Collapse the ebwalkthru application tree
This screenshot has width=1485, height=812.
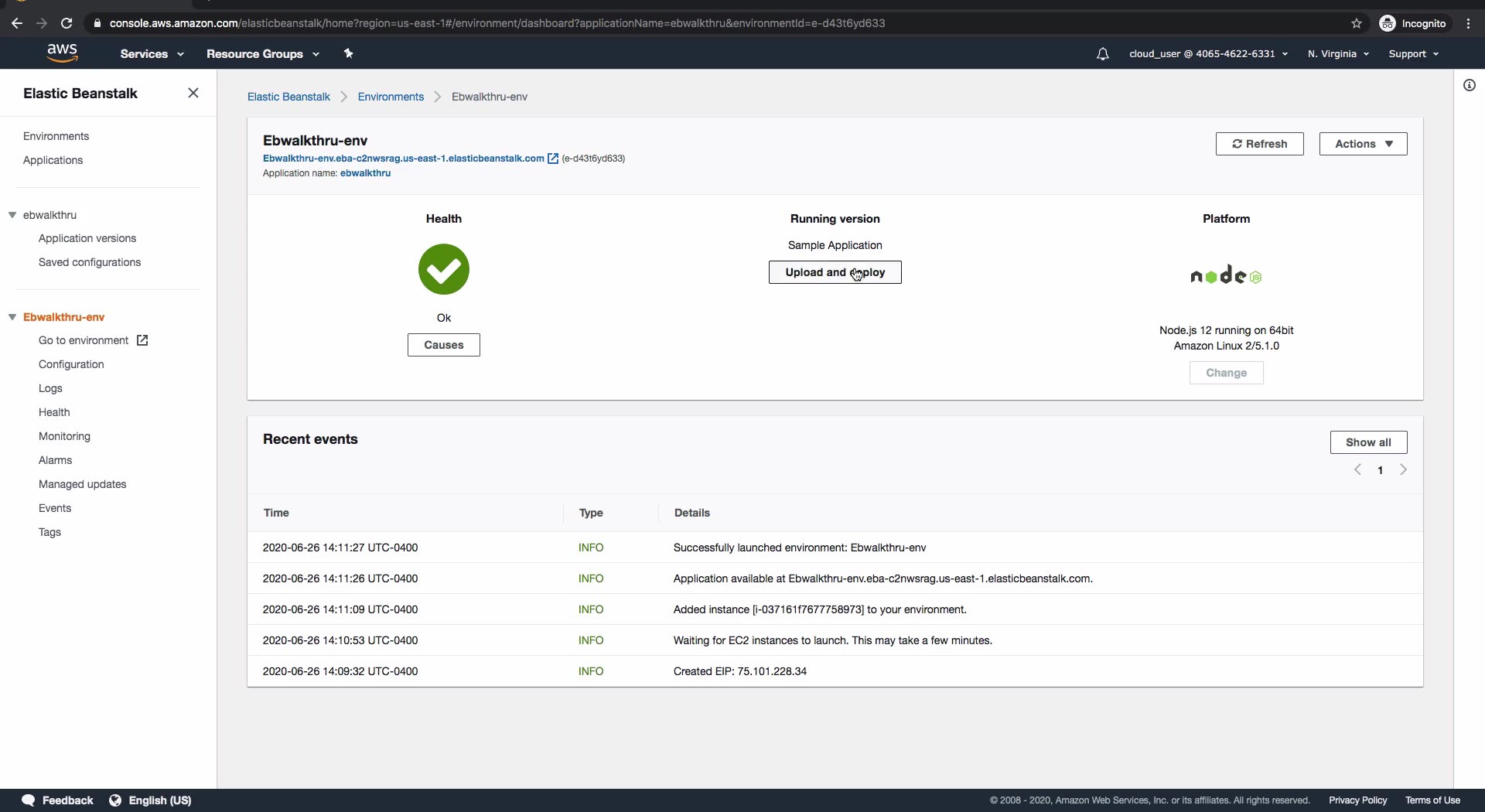click(x=12, y=215)
